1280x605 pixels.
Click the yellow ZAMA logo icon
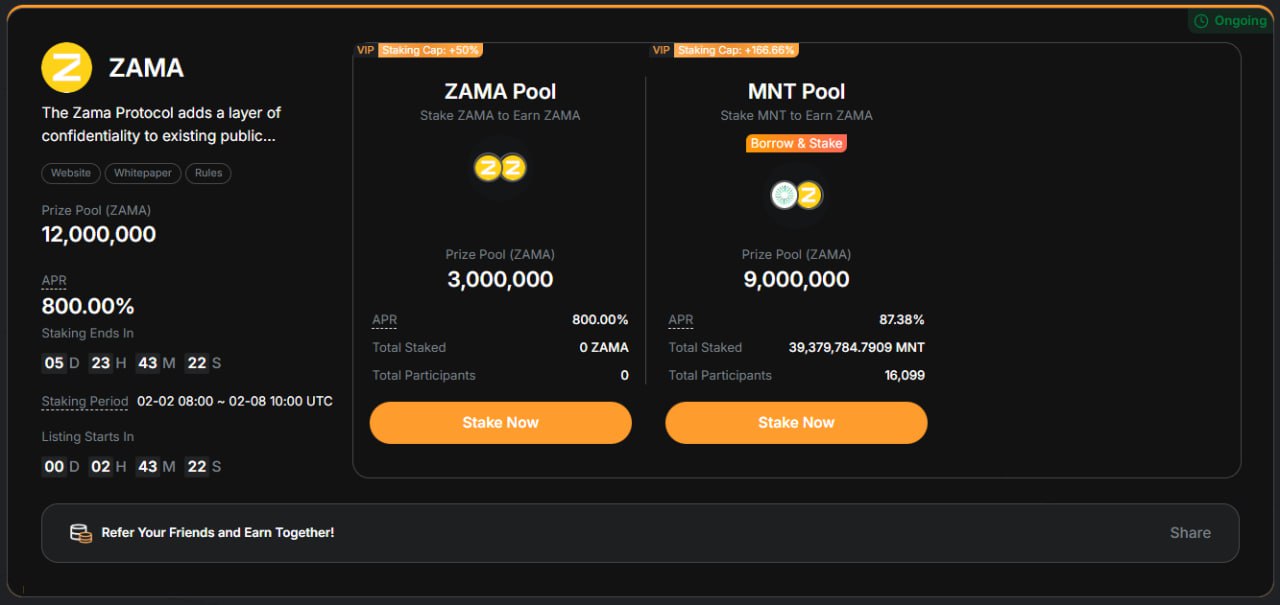click(66, 68)
